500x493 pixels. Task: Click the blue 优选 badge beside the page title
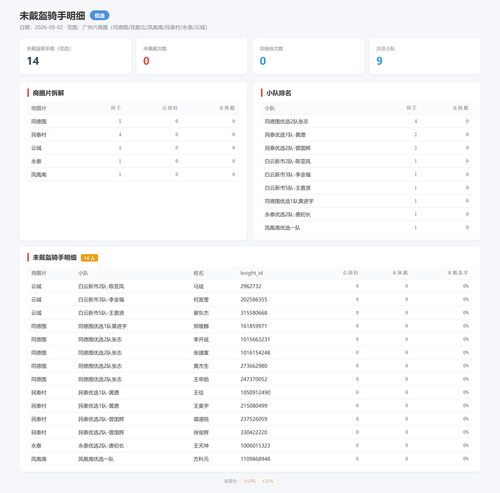[x=99, y=16]
